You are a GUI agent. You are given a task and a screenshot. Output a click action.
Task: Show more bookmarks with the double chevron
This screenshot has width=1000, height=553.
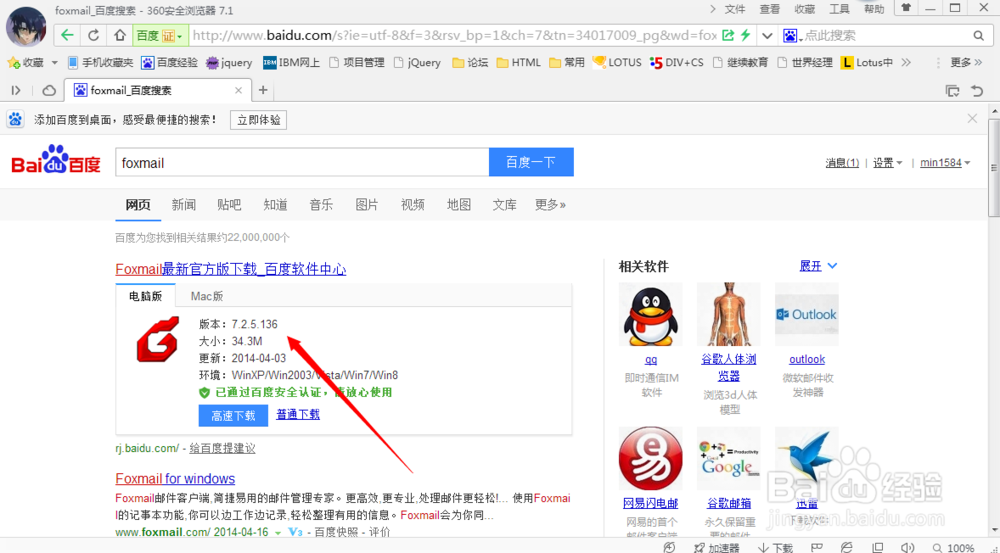[906, 63]
